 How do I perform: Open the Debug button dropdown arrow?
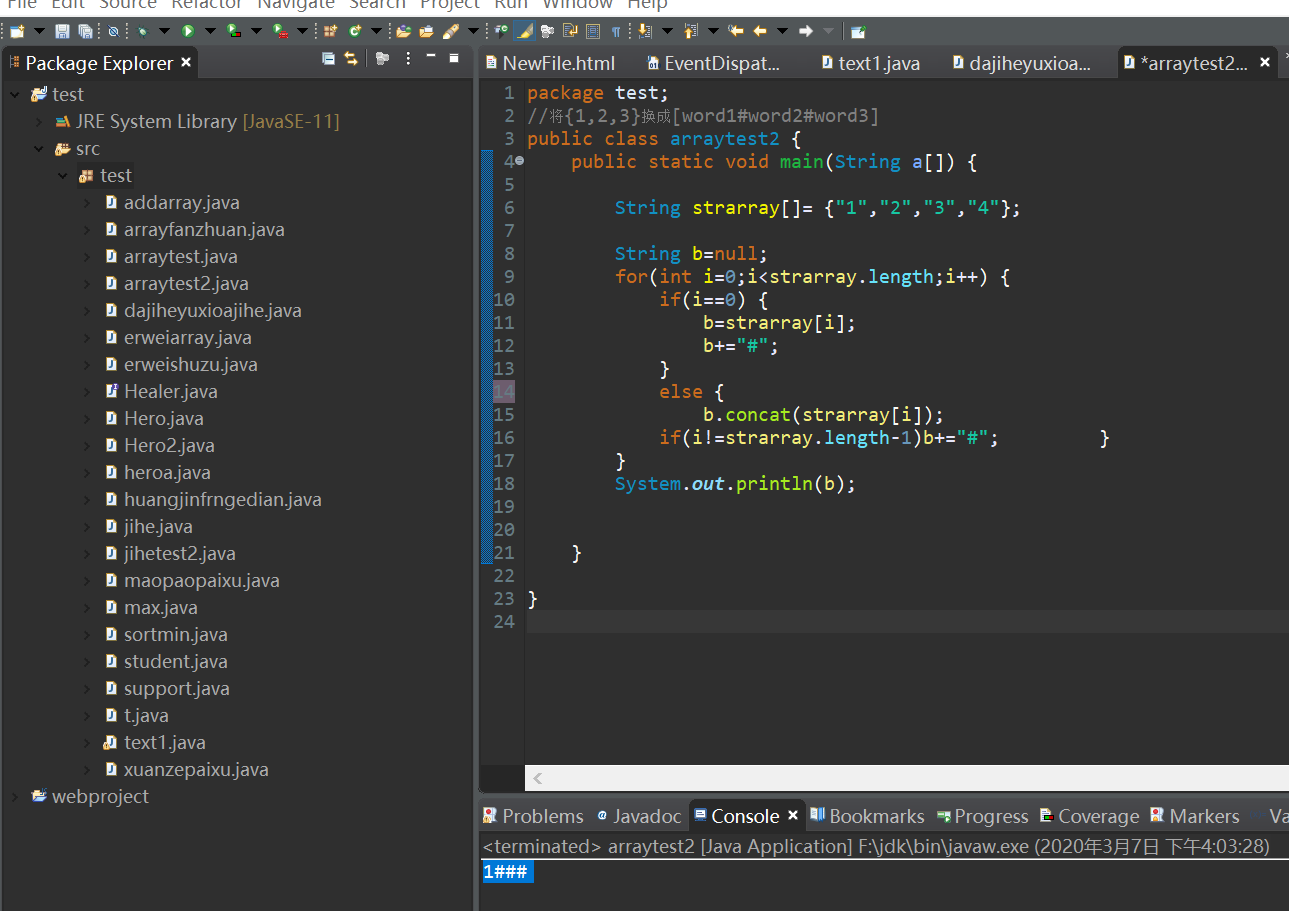pyautogui.click(x=164, y=31)
